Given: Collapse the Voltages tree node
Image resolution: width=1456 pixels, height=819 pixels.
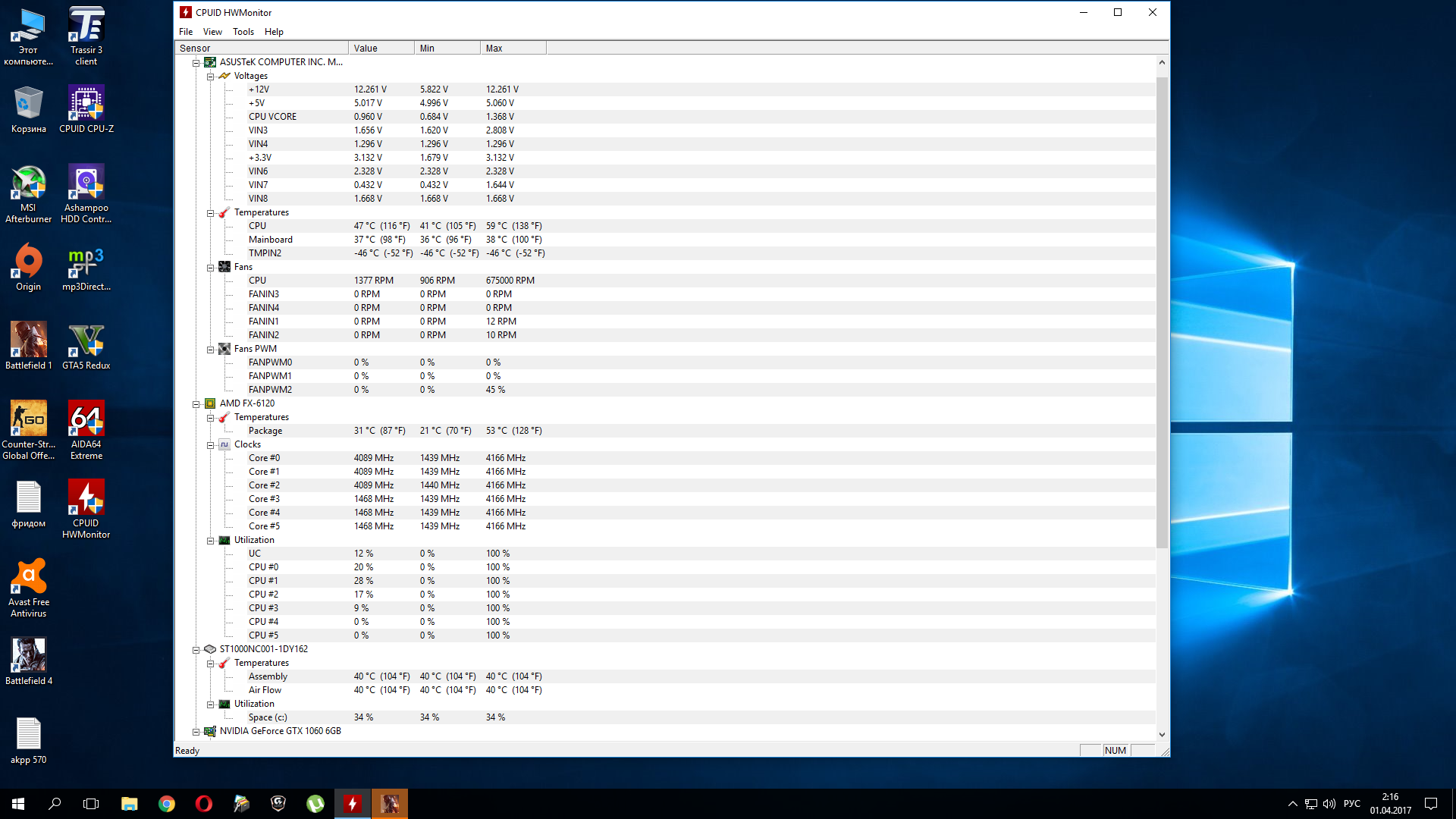Looking at the screenshot, I should (x=210, y=77).
